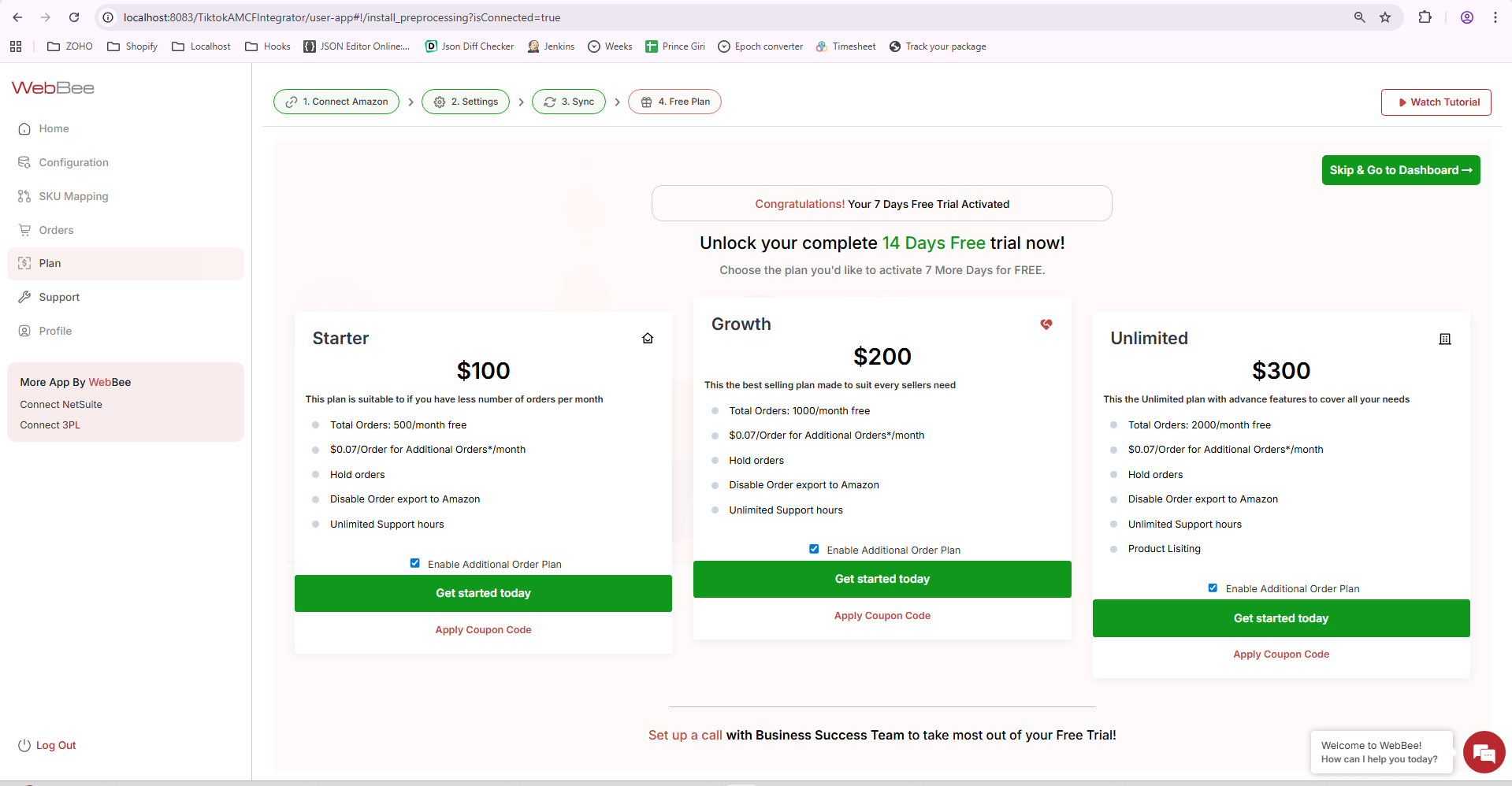Click Skip & Go to Dashboard
This screenshot has width=1512, height=786.
1400,170
